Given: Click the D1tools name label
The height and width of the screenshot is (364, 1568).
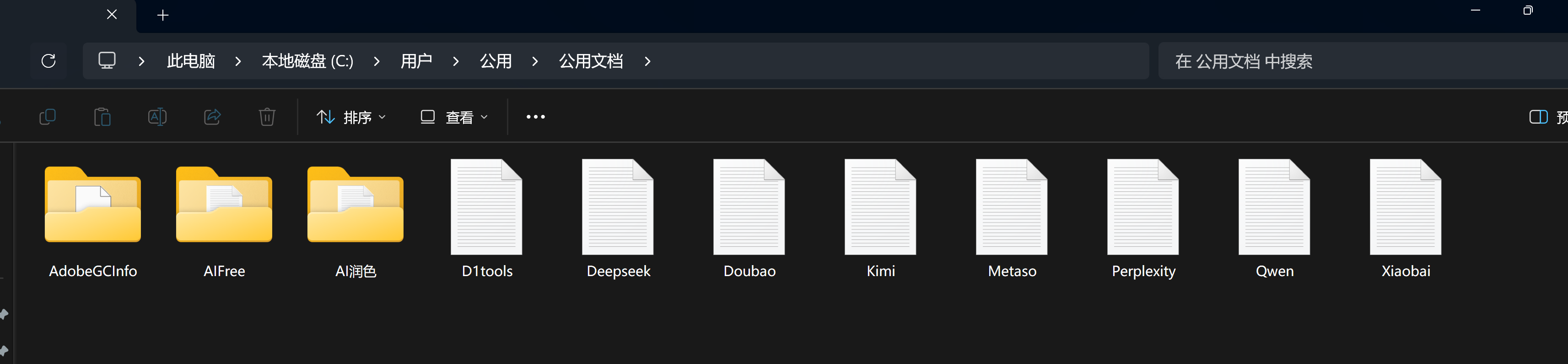Looking at the screenshot, I should pos(487,272).
